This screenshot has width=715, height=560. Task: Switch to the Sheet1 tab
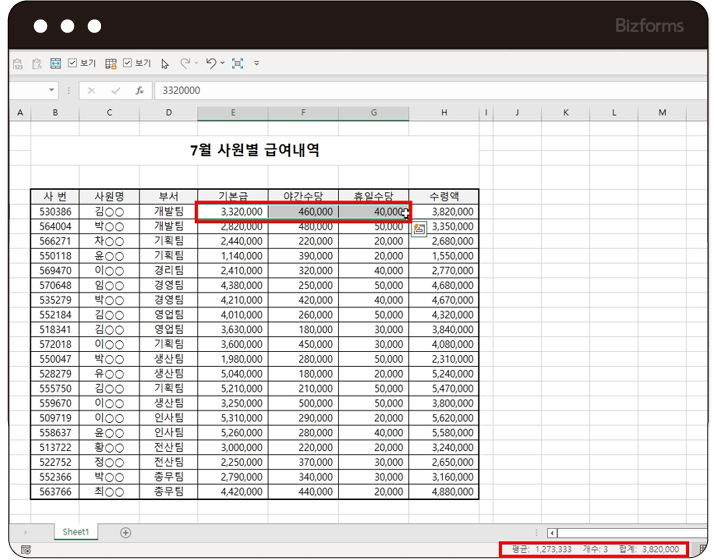[77, 532]
